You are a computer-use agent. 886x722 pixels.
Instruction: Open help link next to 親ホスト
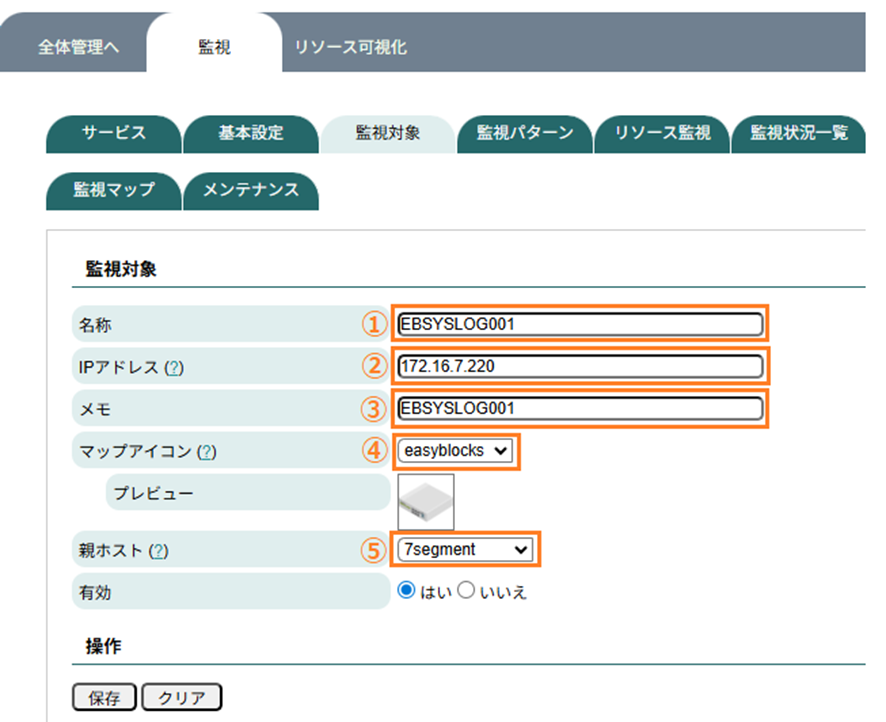click(x=157, y=551)
